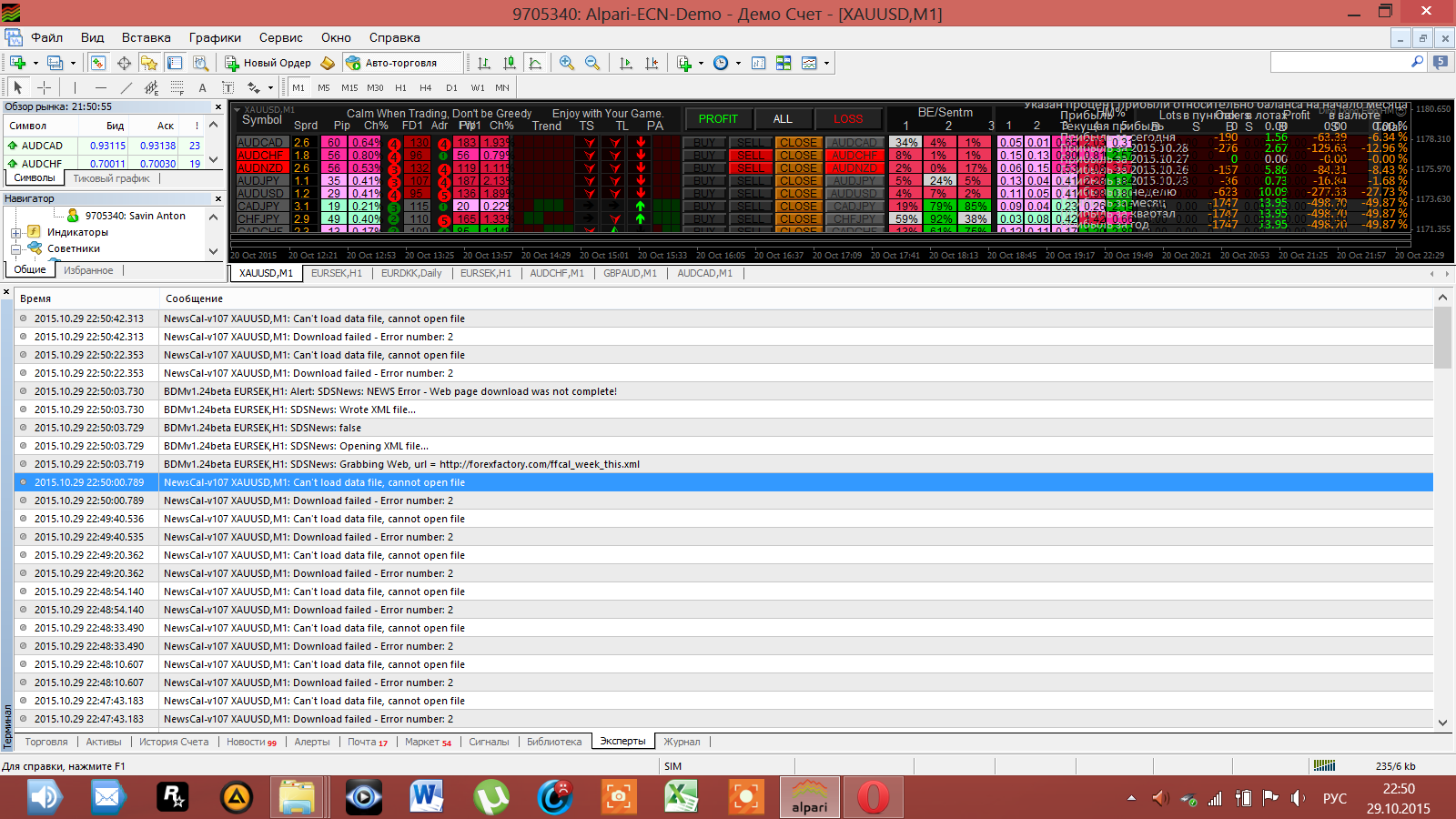The height and width of the screenshot is (819, 1456).
Task: Open the chart periods clock icon
Action: [x=721, y=63]
